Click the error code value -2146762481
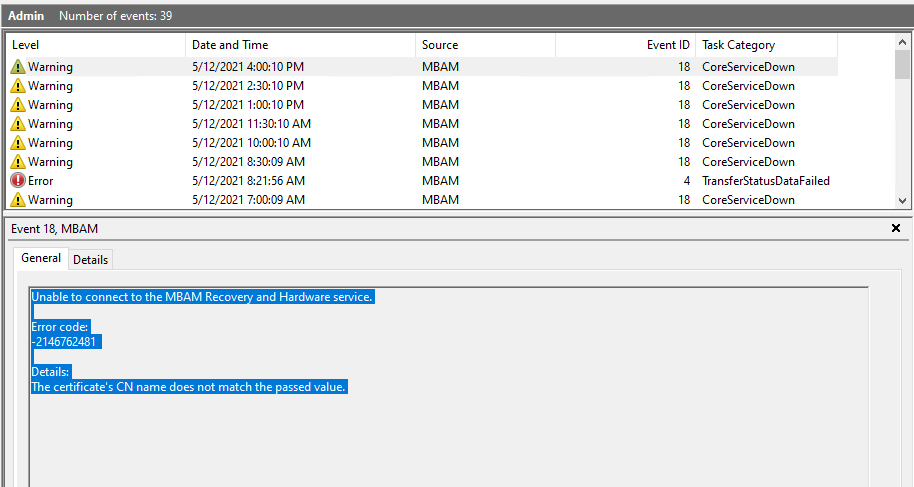Viewport: 914px width, 487px height. point(66,342)
